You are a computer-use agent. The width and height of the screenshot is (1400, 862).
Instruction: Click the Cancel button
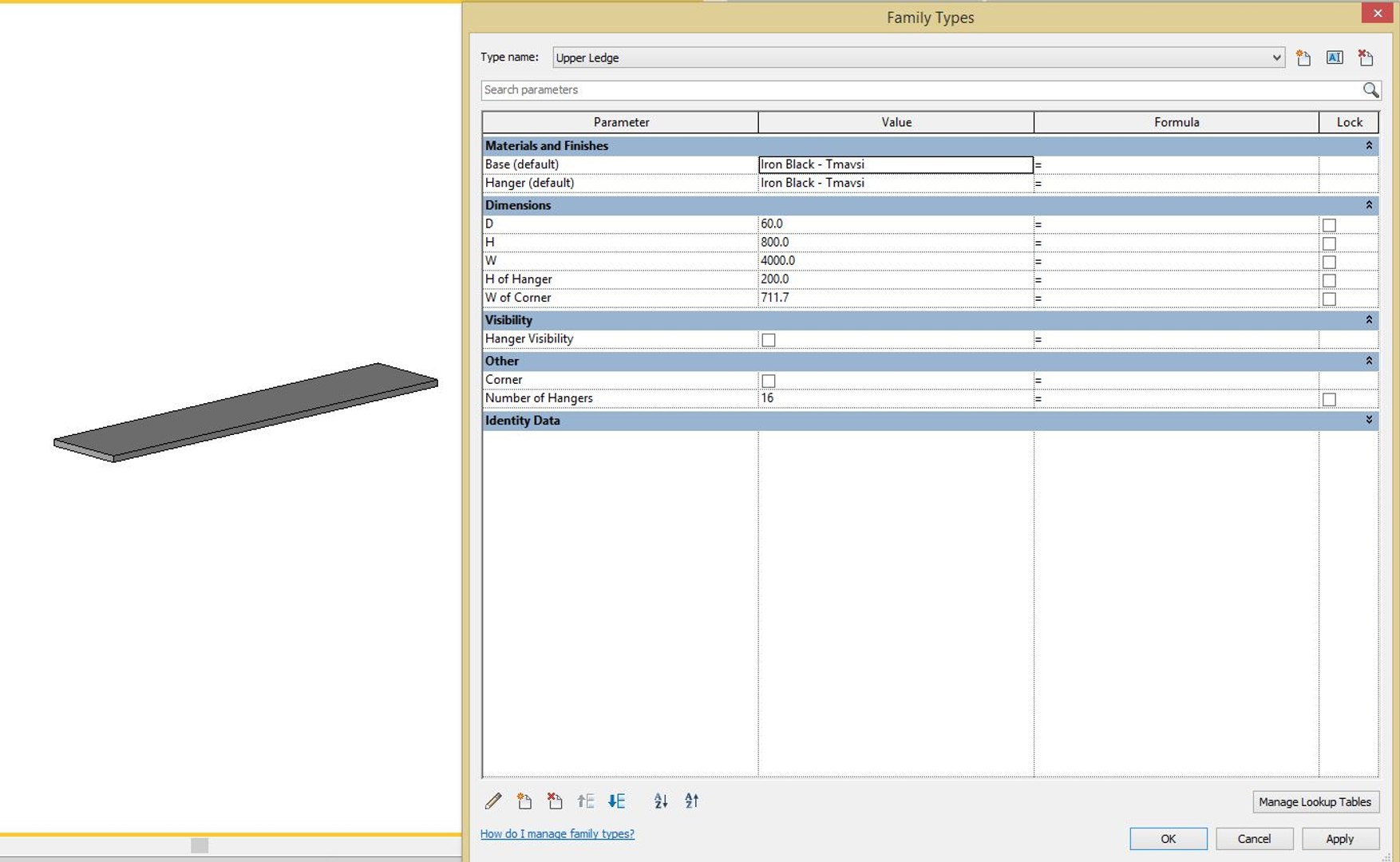click(x=1254, y=839)
